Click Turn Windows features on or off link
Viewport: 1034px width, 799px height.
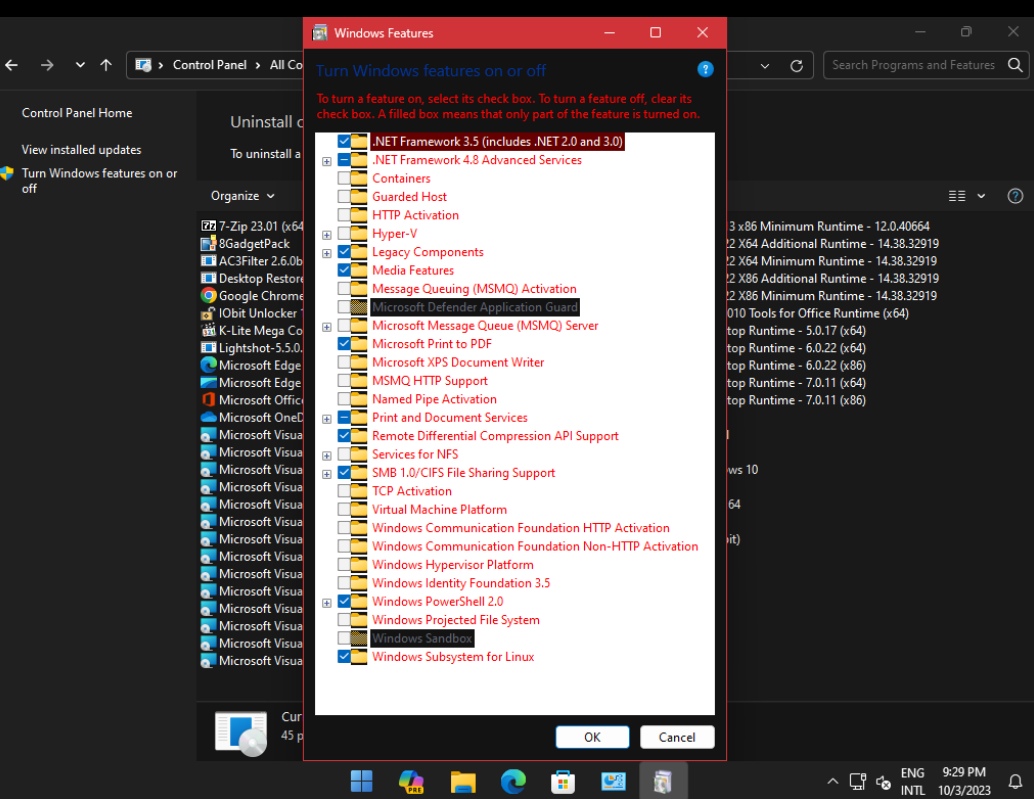pyautogui.click(x=99, y=181)
